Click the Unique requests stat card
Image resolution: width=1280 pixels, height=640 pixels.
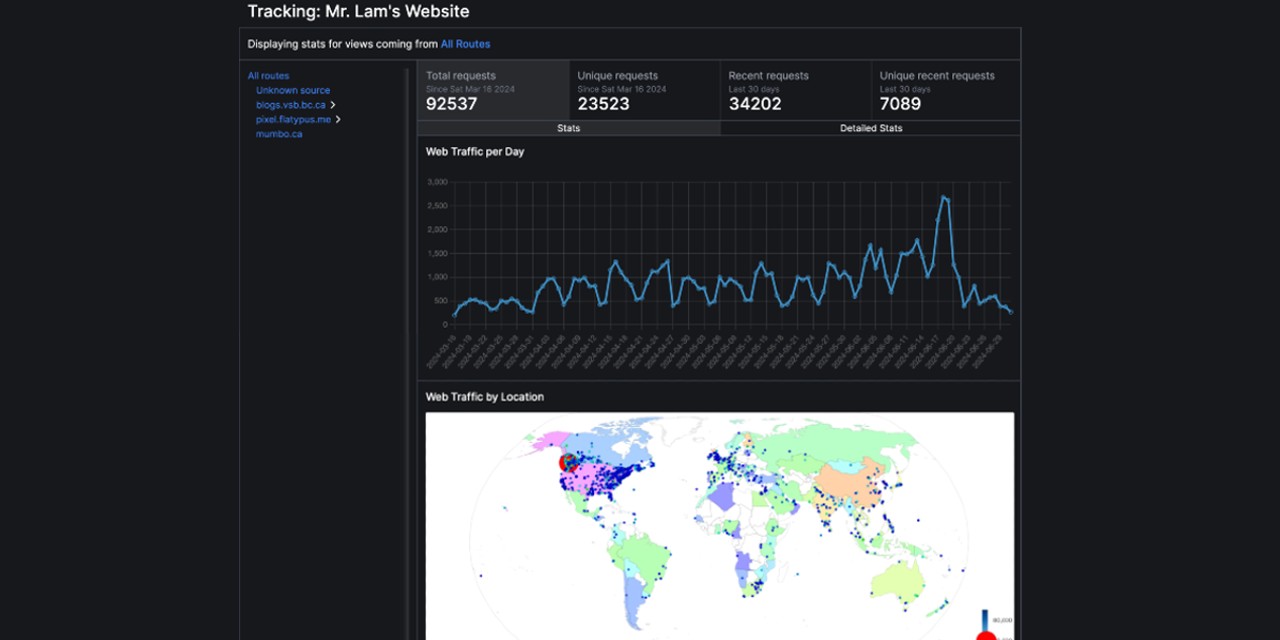[644, 90]
